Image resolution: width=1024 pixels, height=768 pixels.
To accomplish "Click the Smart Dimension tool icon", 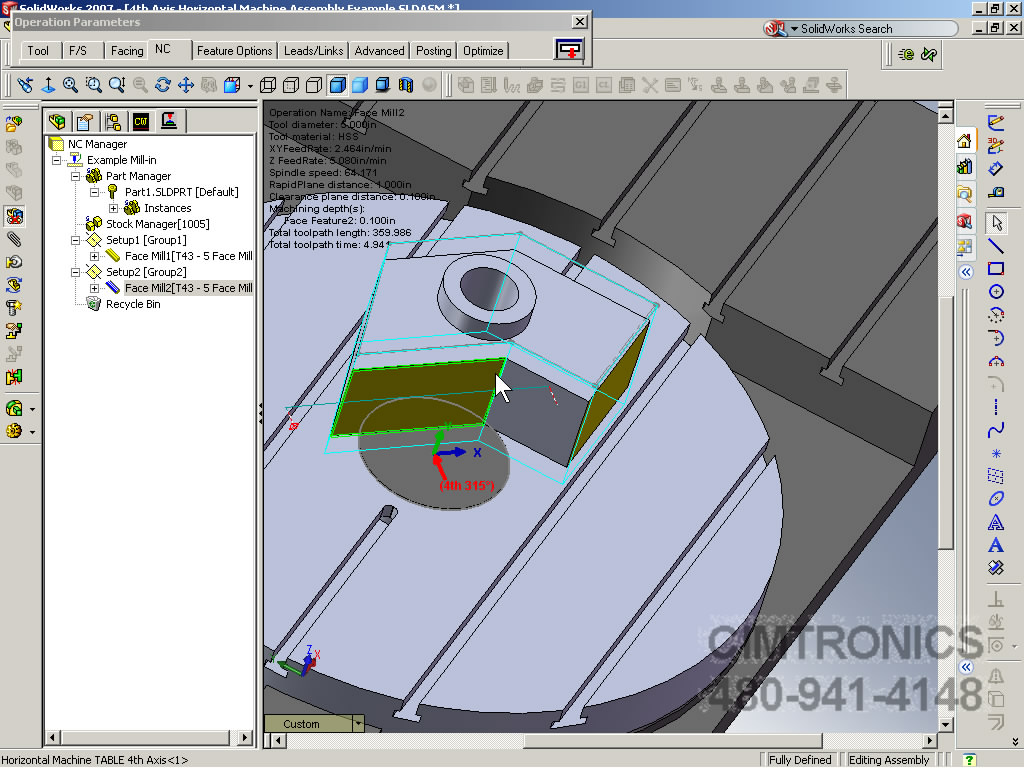I will 996,168.
